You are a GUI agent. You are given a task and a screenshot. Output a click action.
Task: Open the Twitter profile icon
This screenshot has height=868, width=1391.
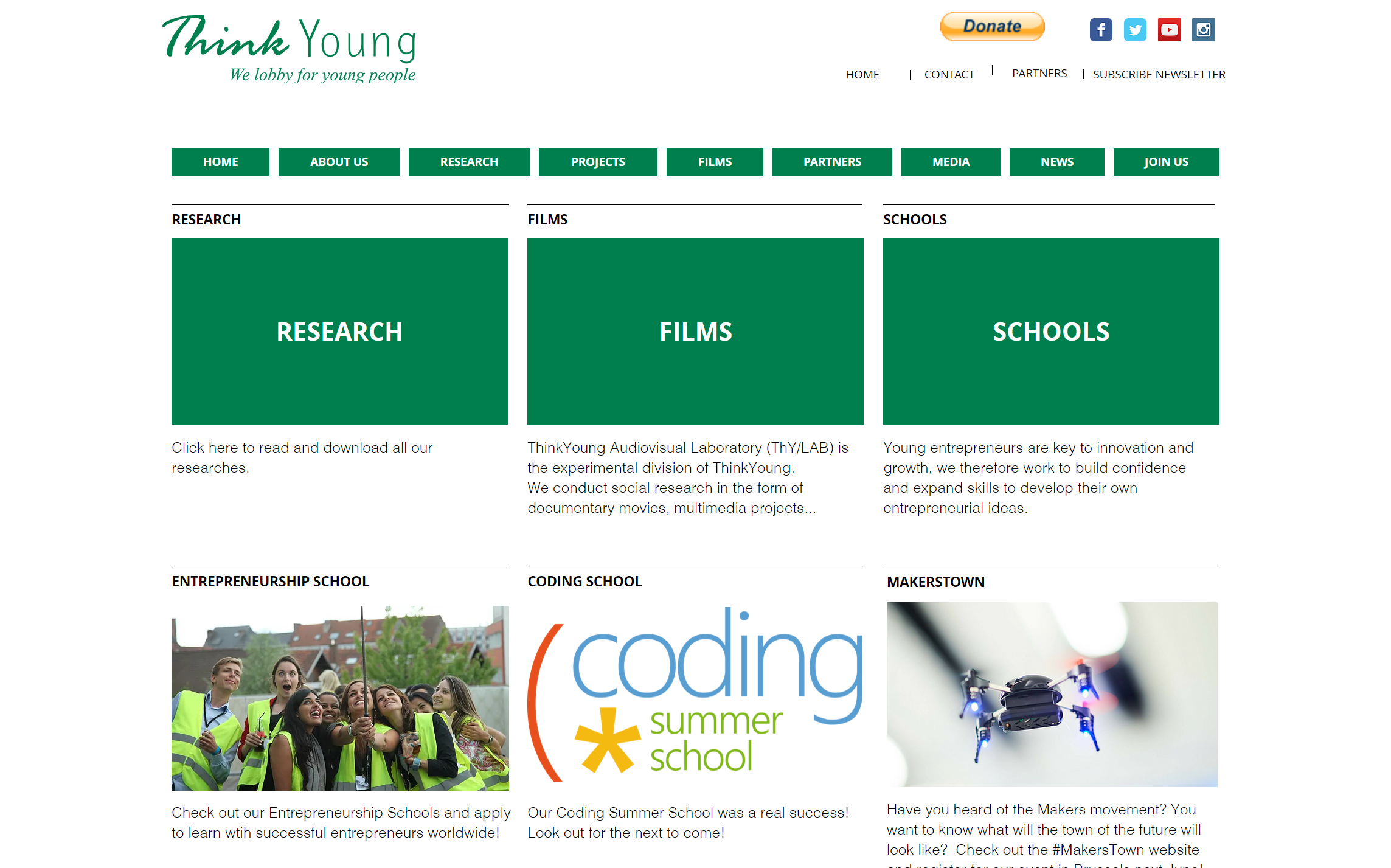coord(1135,30)
